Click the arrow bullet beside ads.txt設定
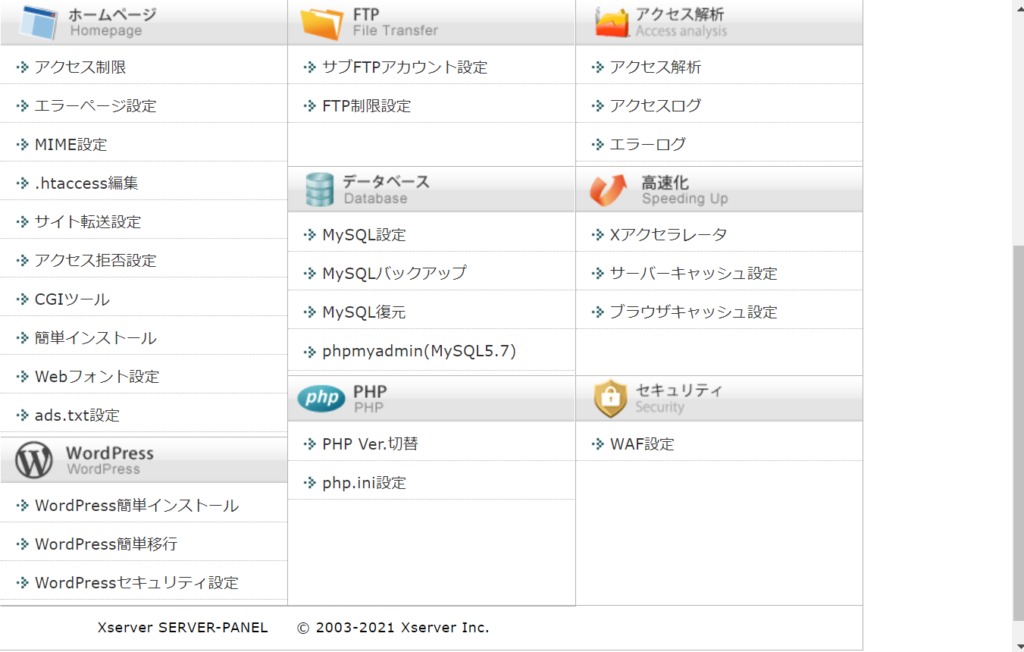This screenshot has width=1024, height=652. tap(23, 416)
